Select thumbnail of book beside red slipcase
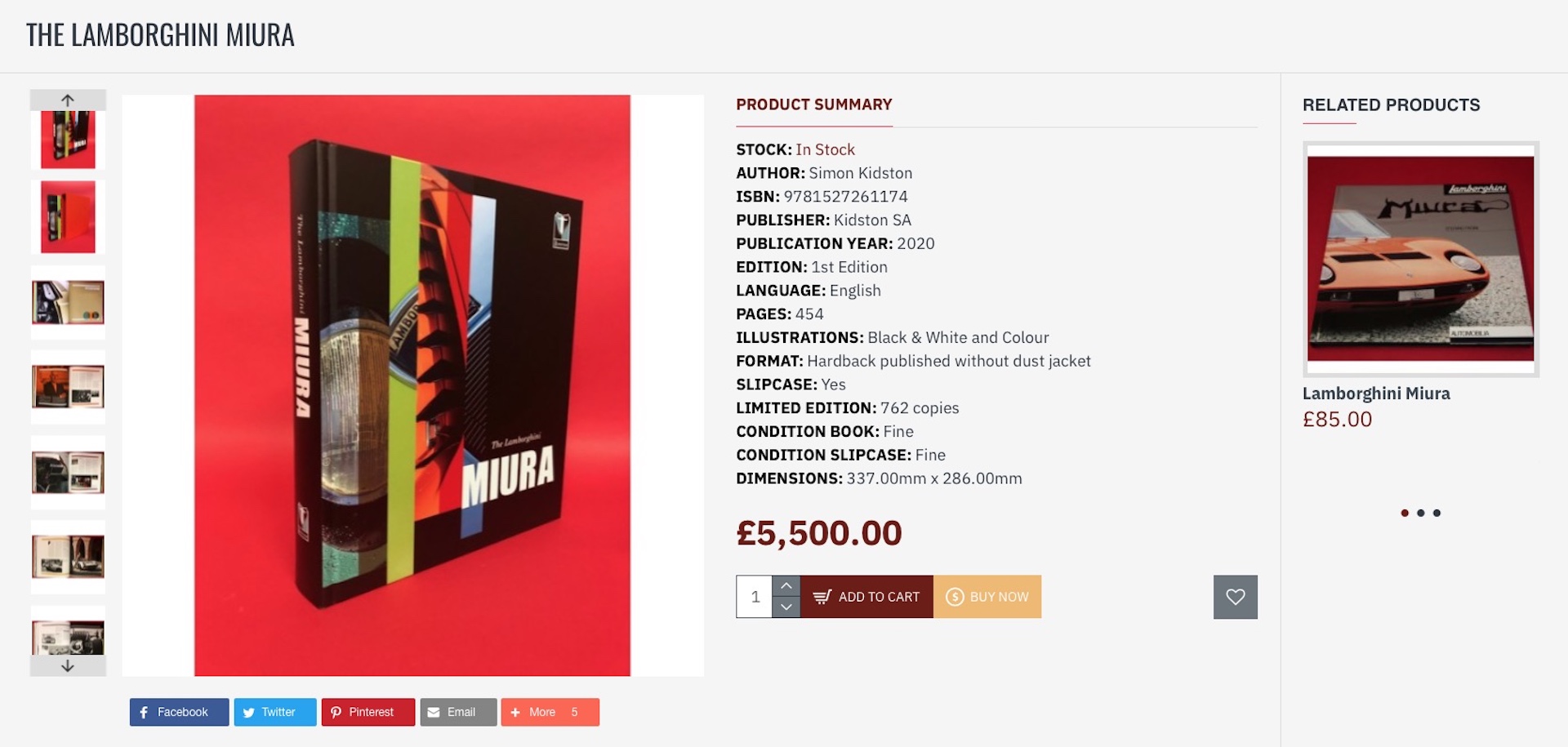The width and height of the screenshot is (1568, 747). (68, 217)
